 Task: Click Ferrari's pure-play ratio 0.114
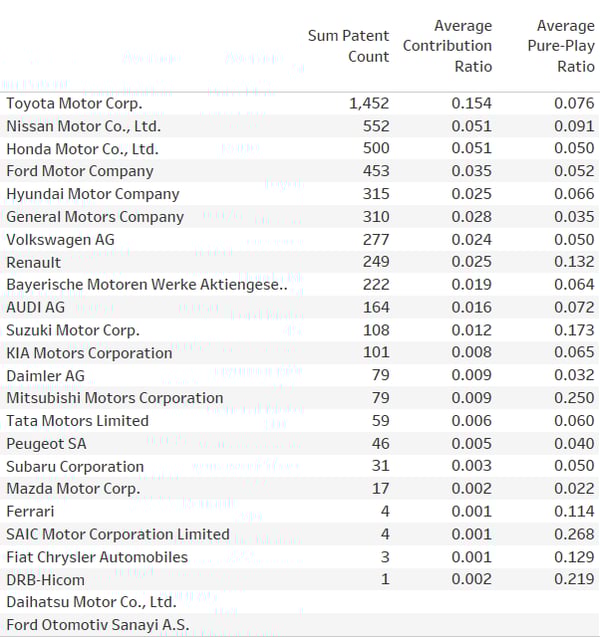pos(574,511)
